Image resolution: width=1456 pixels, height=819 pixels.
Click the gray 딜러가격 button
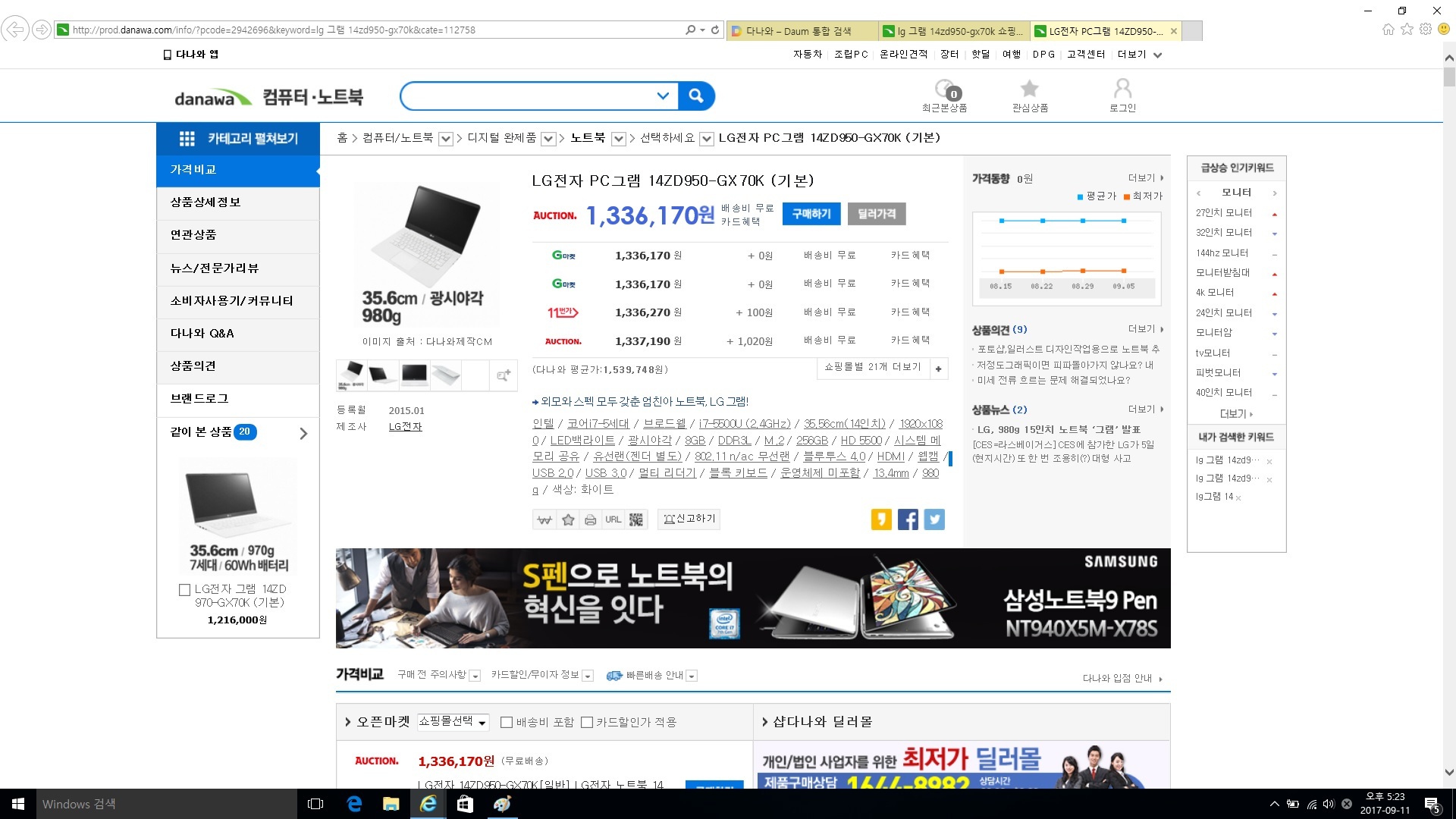(x=877, y=214)
